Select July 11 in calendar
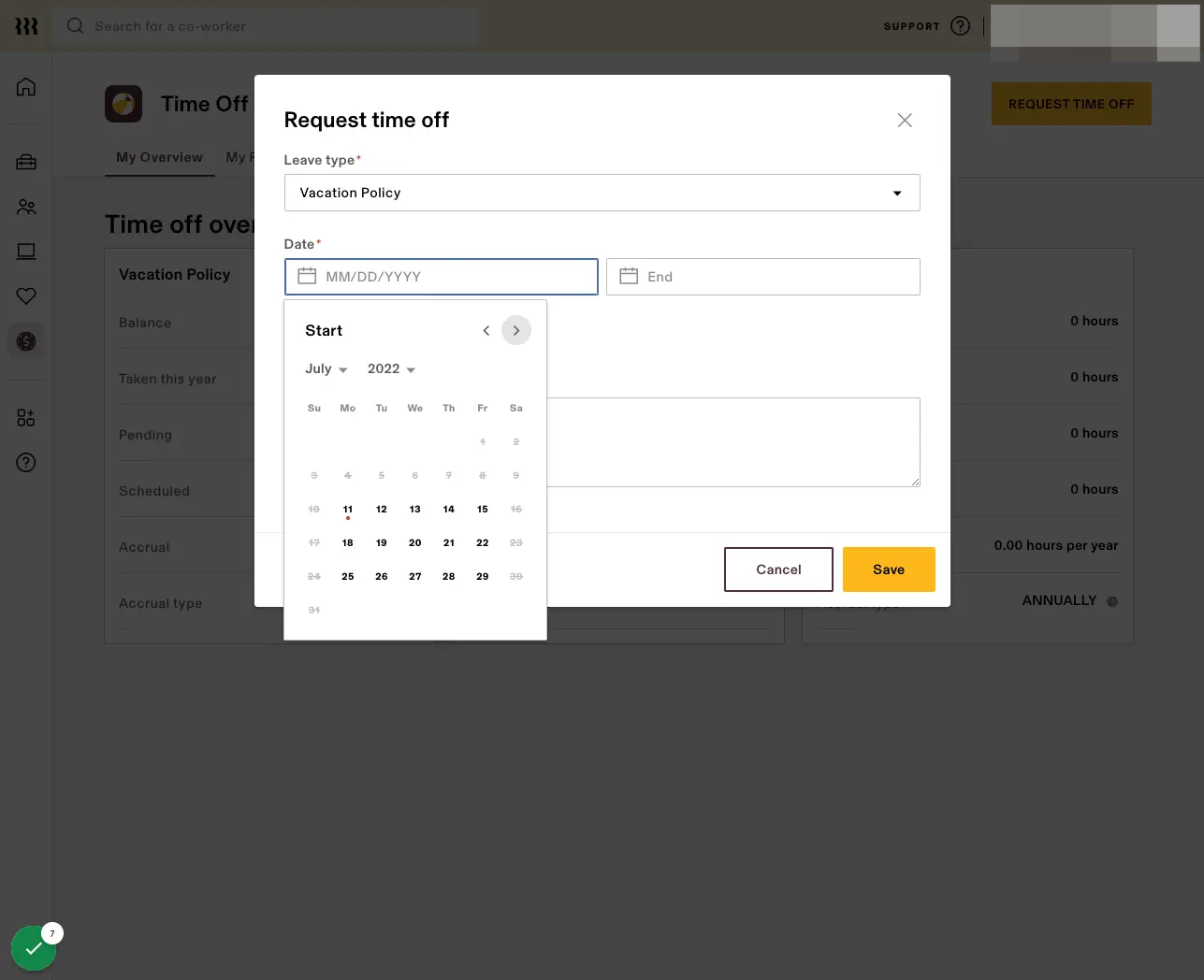This screenshot has height=980, width=1204. [348, 510]
